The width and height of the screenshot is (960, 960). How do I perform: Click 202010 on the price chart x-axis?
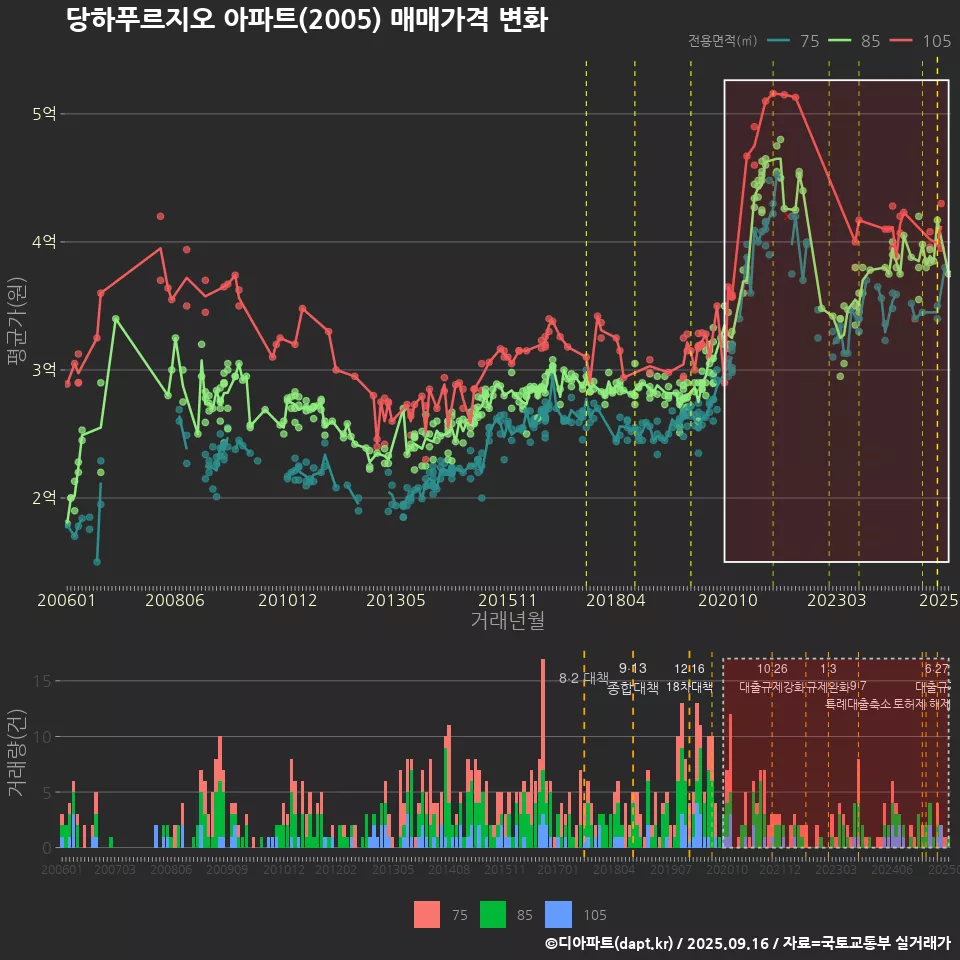728,600
